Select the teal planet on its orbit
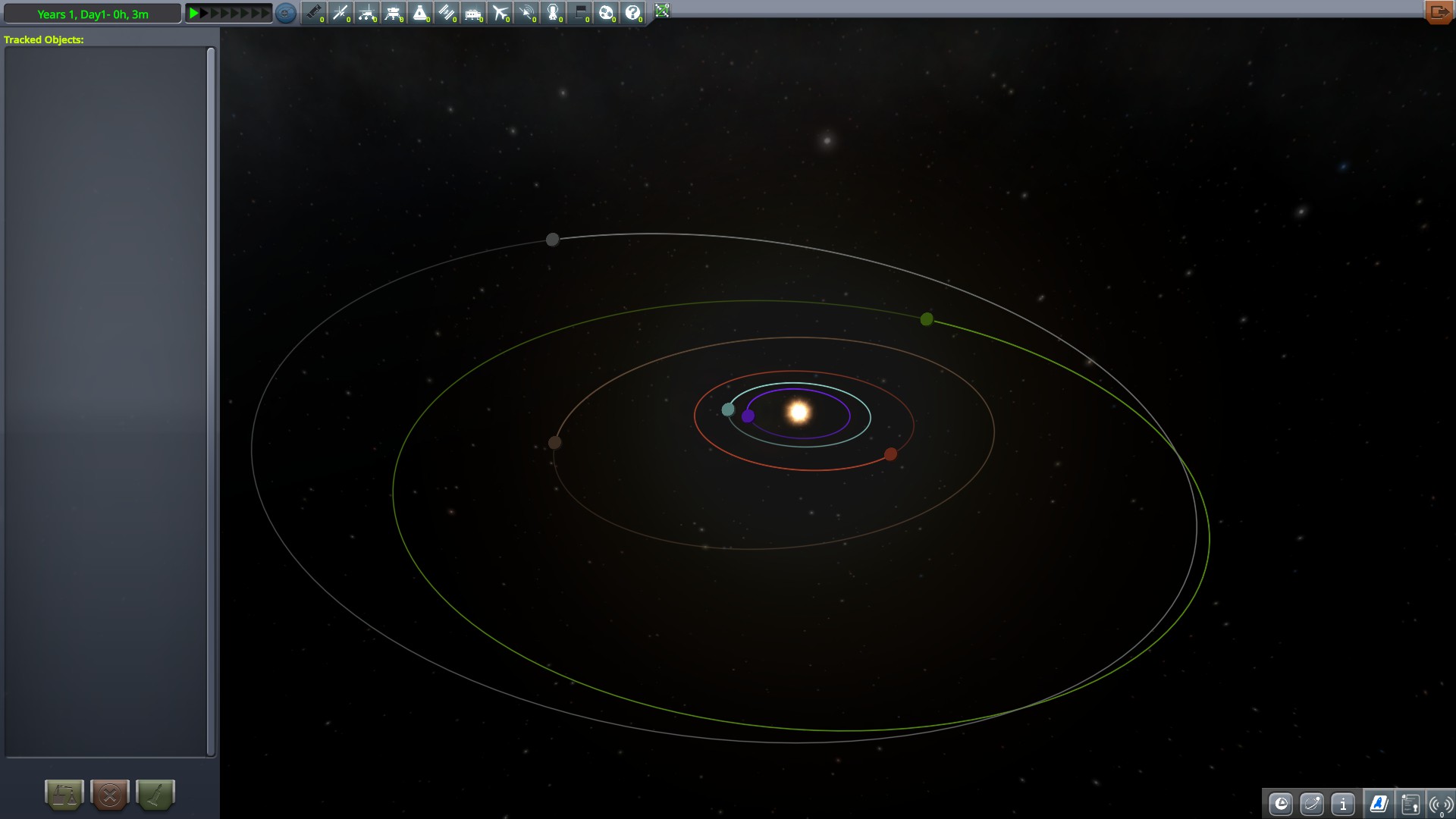 (x=728, y=409)
